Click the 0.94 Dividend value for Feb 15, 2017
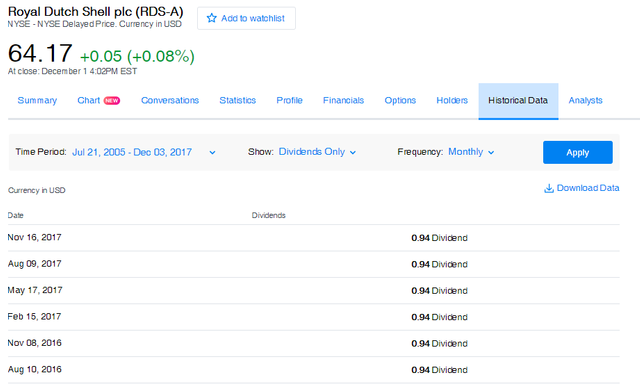640x385 pixels. pyautogui.click(x=439, y=317)
